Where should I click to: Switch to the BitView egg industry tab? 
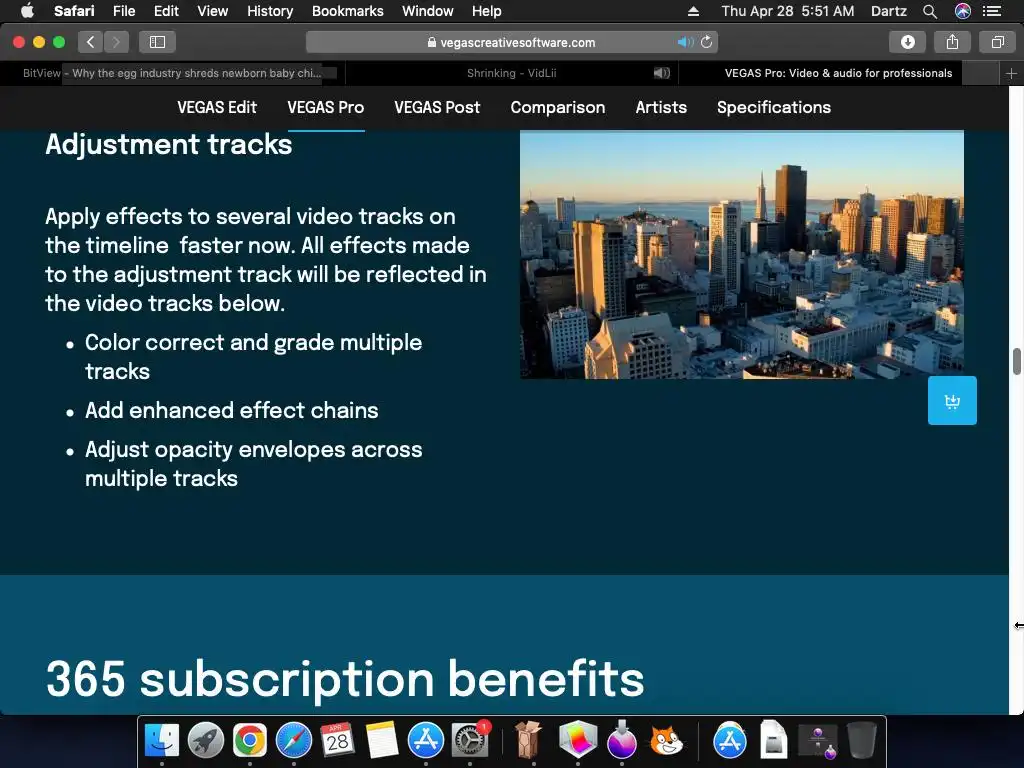pyautogui.click(x=172, y=73)
